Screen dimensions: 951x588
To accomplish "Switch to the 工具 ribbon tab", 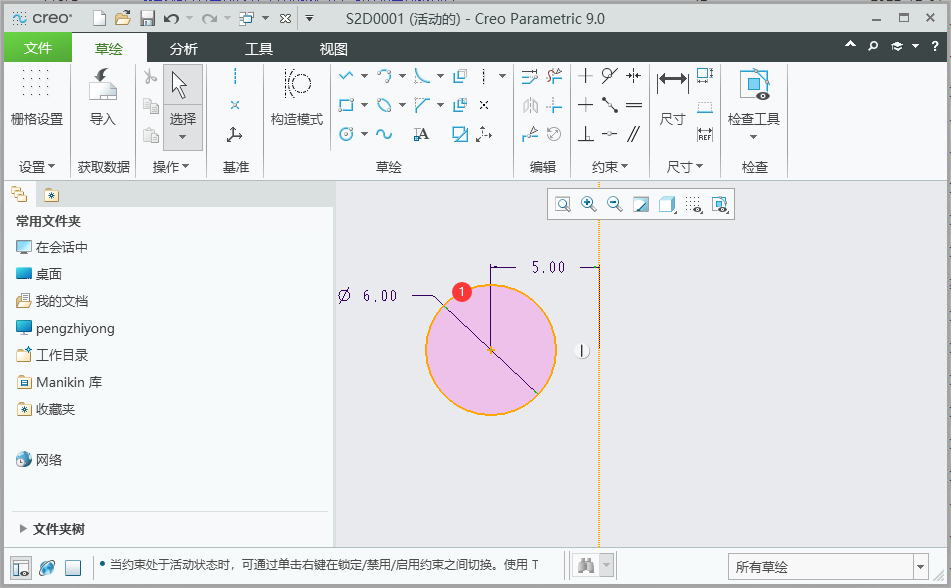I will pyautogui.click(x=259, y=49).
